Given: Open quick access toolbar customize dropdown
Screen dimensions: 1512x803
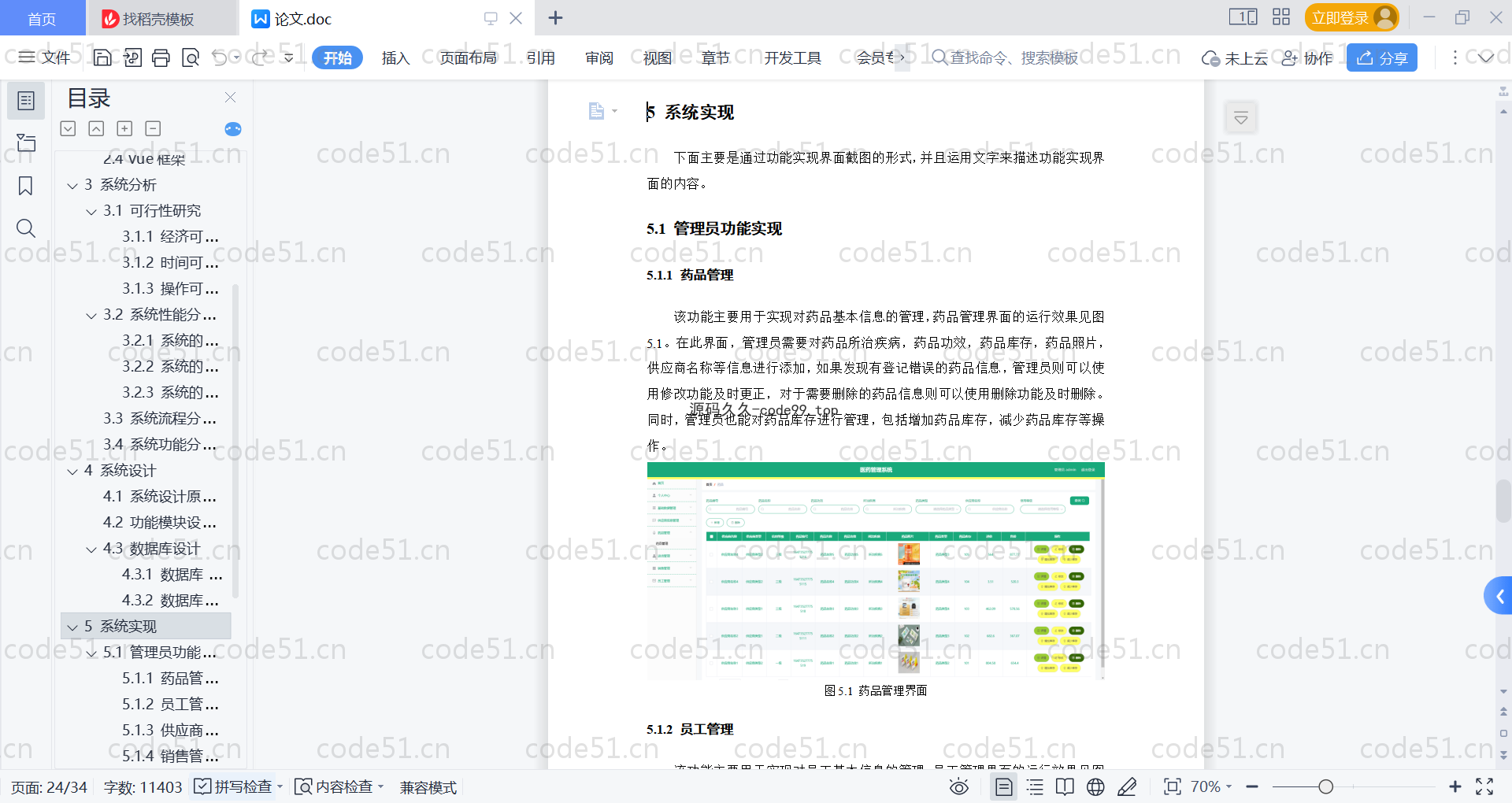Looking at the screenshot, I should pos(289,57).
